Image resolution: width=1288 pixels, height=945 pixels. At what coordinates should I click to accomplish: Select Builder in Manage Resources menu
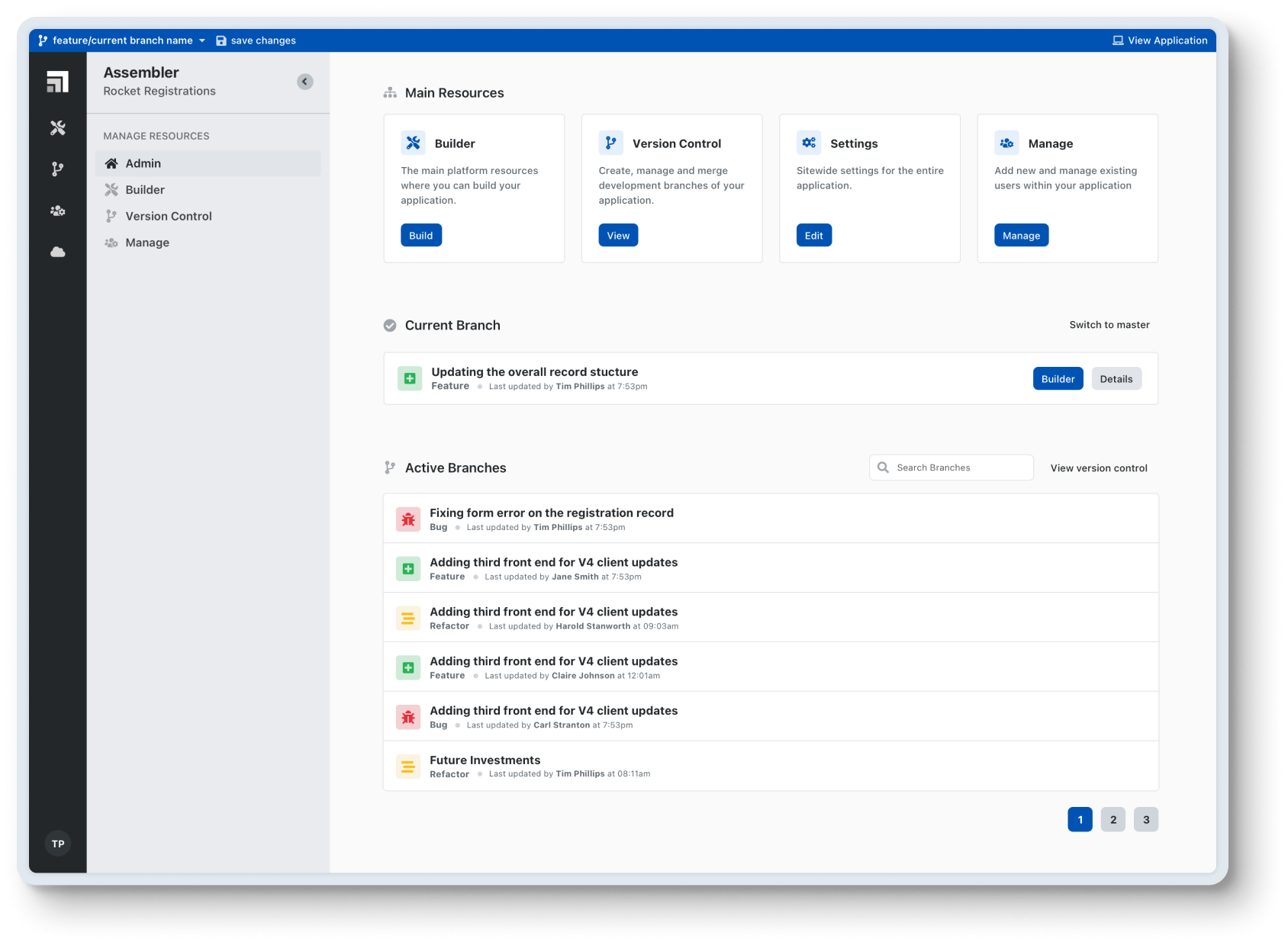coord(208,190)
